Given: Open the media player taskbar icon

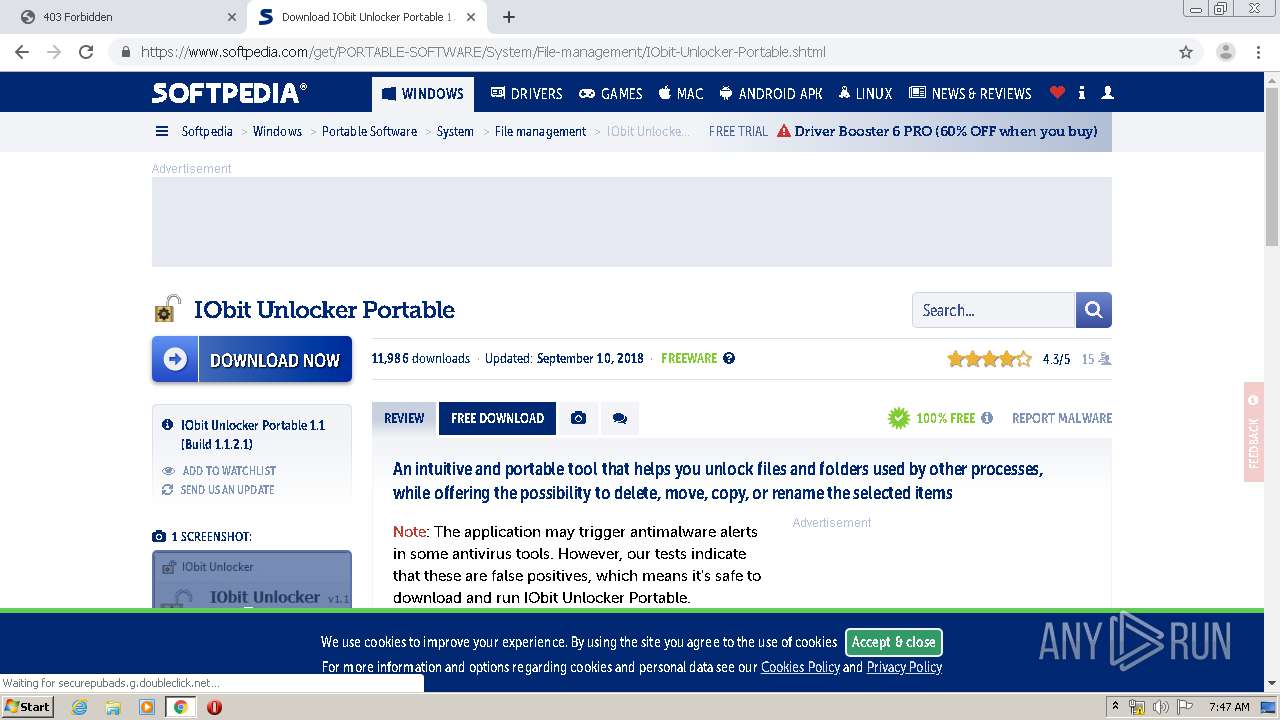Looking at the screenshot, I should coord(147,707).
